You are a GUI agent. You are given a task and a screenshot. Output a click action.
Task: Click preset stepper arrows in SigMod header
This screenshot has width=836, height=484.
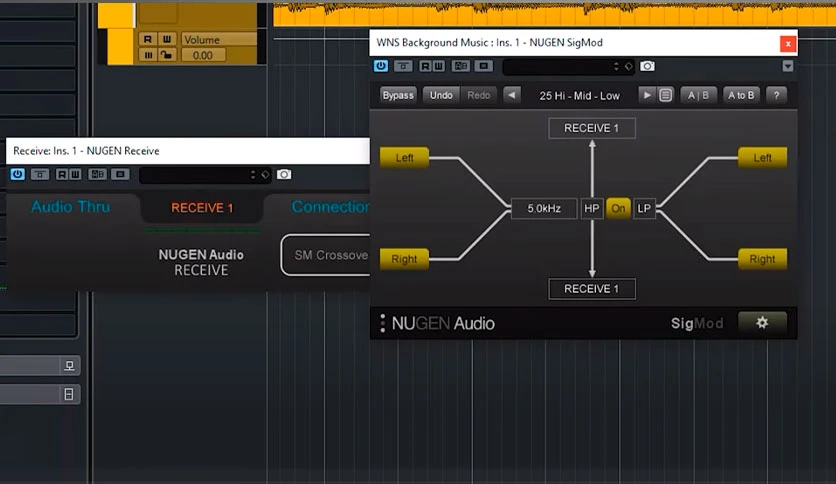[616, 67]
